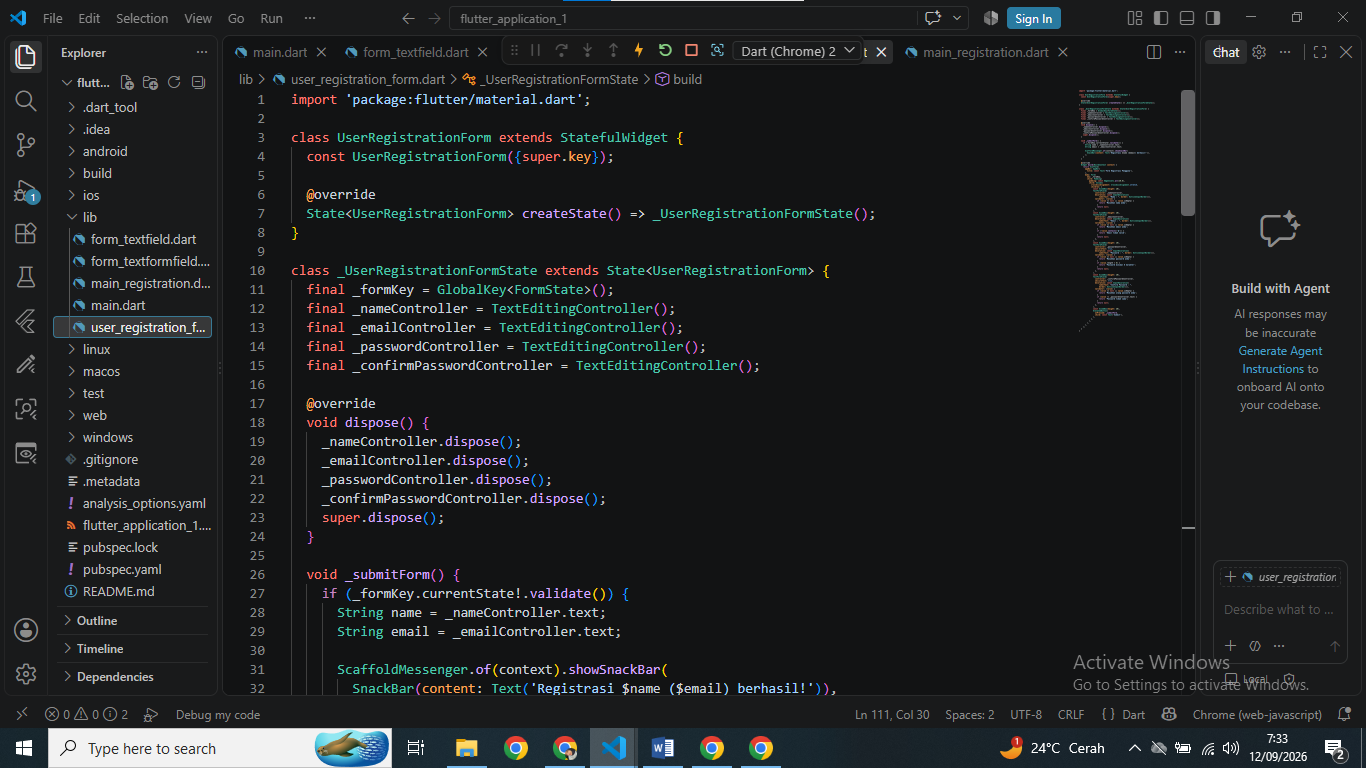Open the Extensions view
1366x768 pixels.
click(26, 234)
